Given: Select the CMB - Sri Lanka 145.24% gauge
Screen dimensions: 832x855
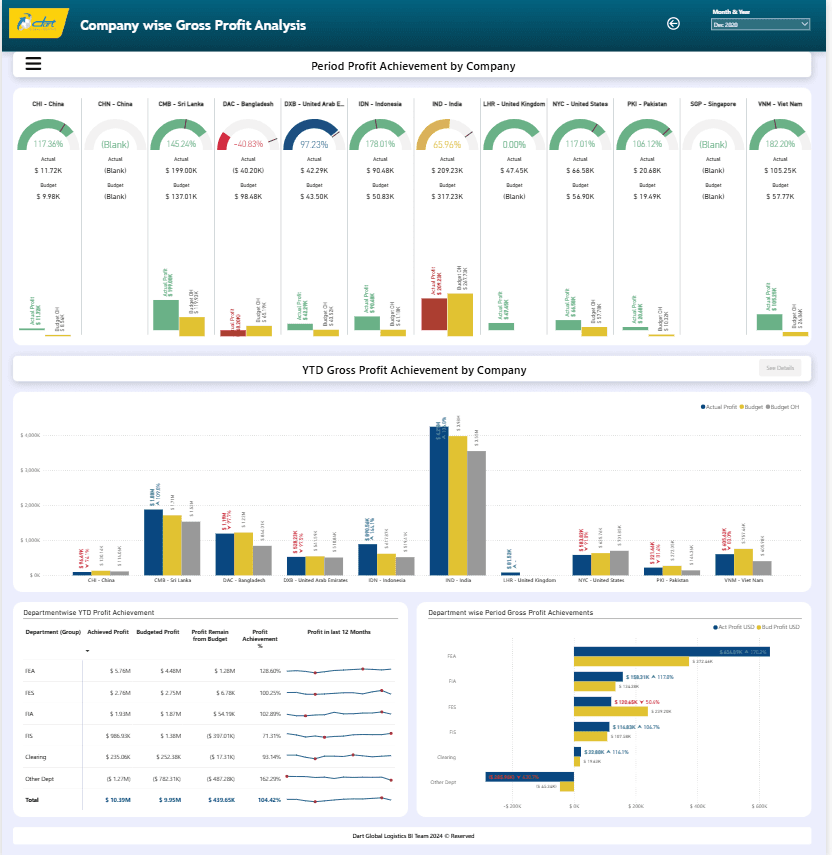Looking at the screenshot, I should (x=181, y=135).
